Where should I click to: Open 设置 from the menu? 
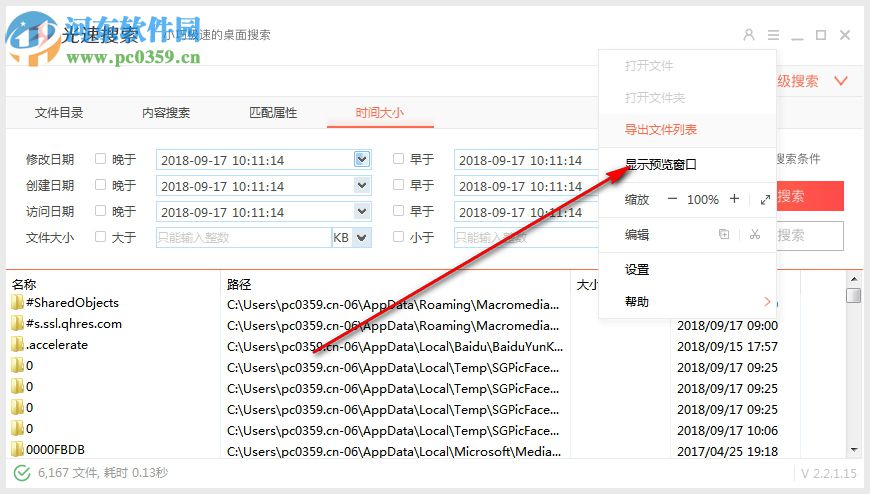(x=687, y=270)
